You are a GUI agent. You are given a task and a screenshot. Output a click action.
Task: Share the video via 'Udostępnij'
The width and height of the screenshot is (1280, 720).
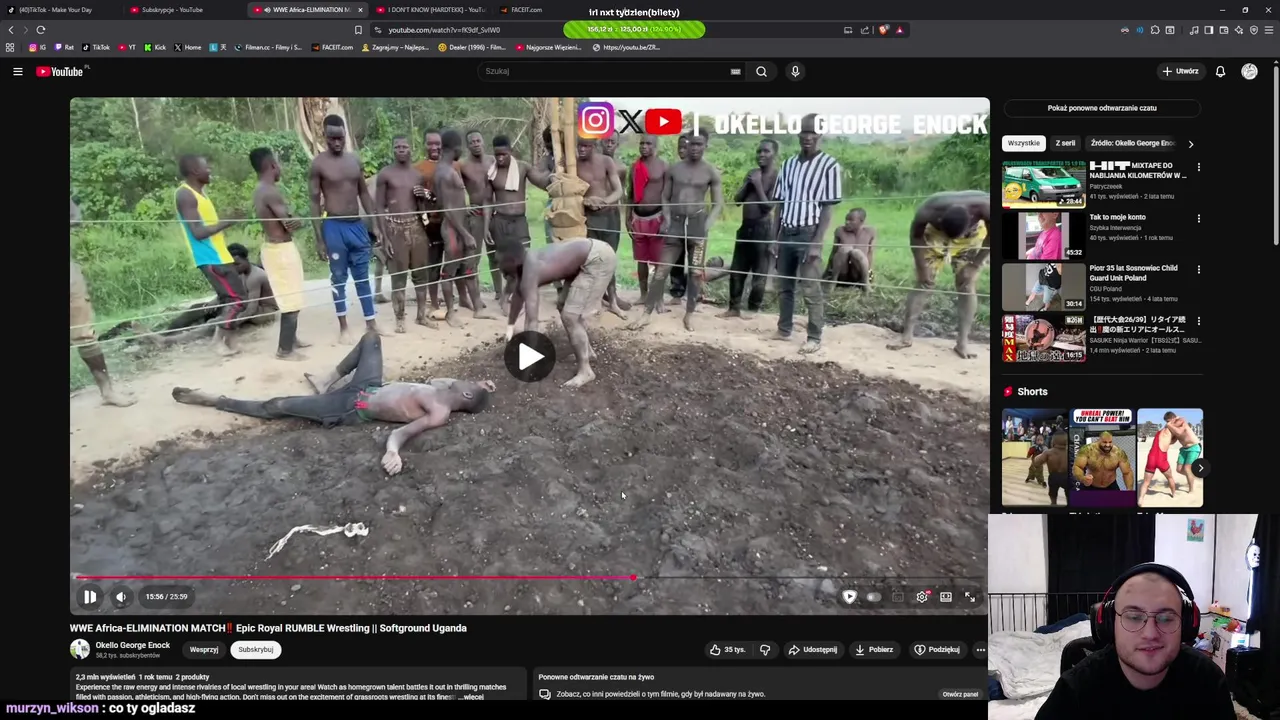[813, 650]
